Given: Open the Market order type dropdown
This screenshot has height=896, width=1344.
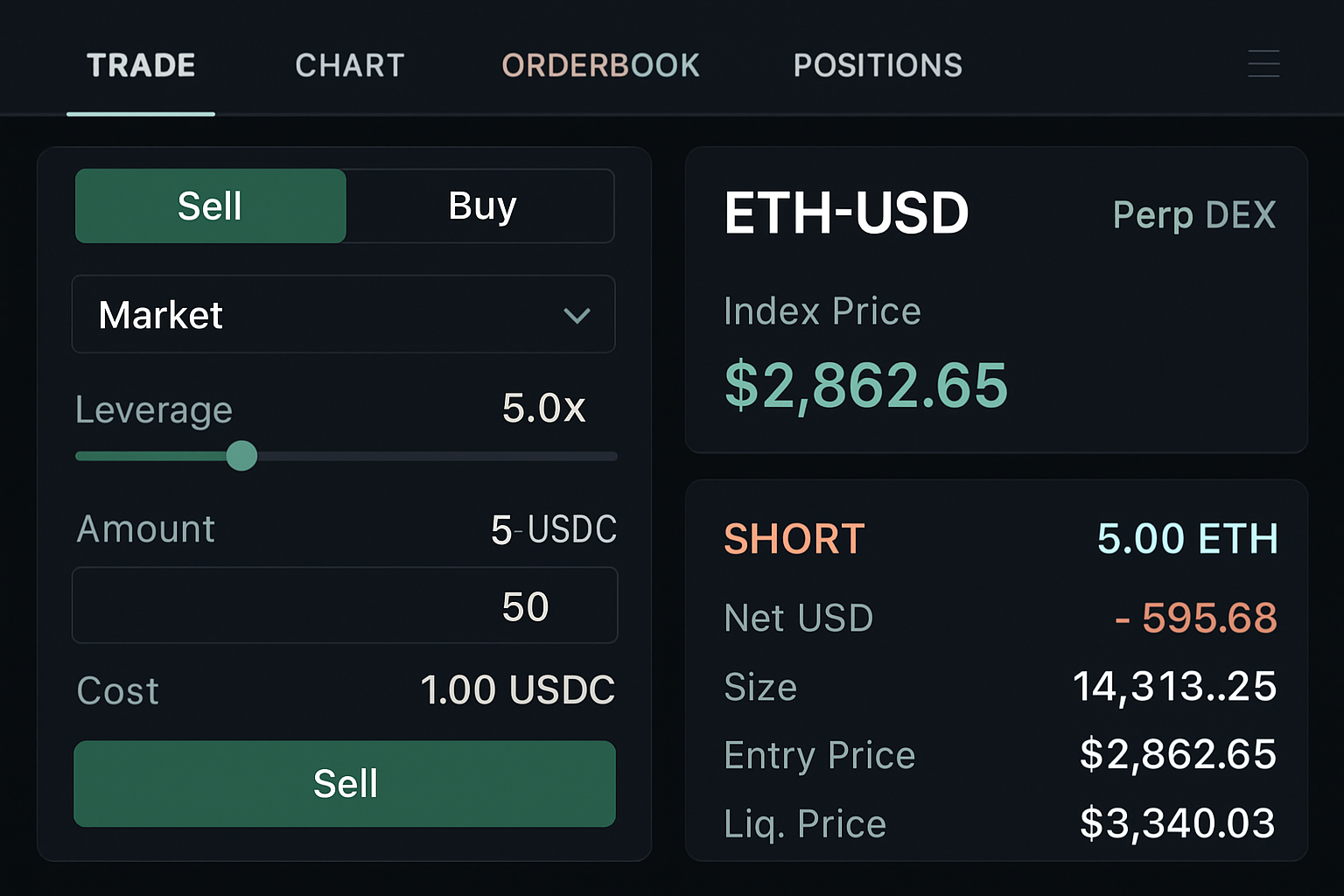Looking at the screenshot, I should pos(343,314).
